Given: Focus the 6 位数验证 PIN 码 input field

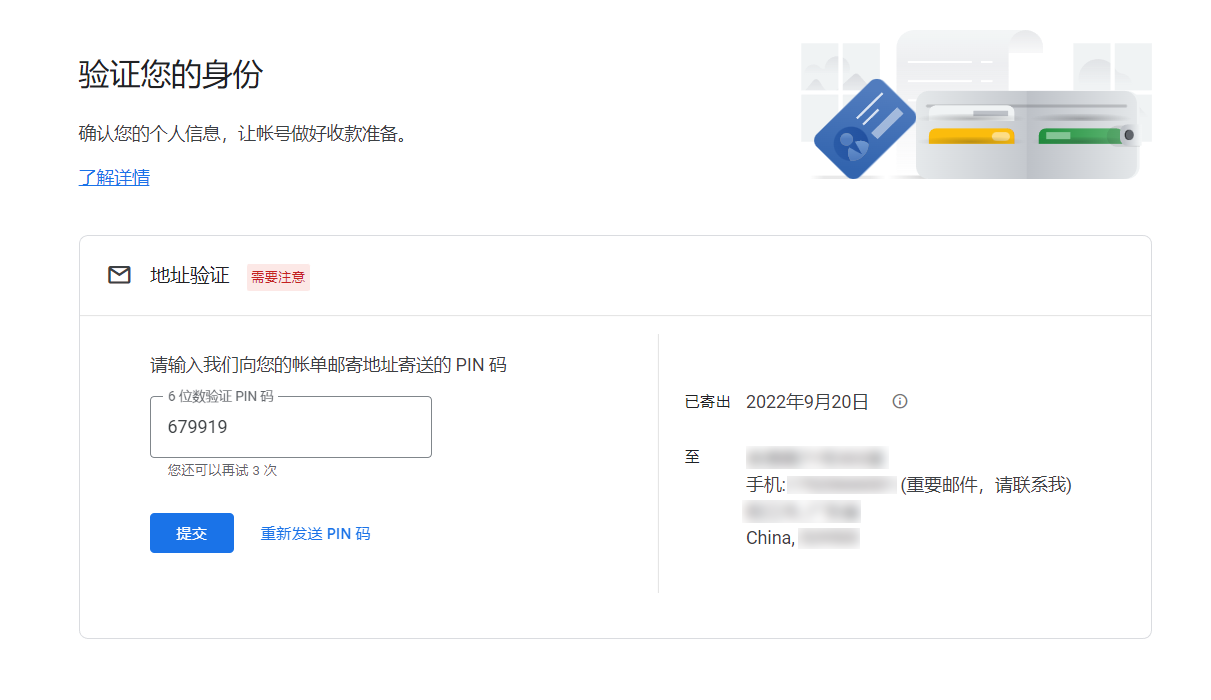Looking at the screenshot, I should pos(291,428).
